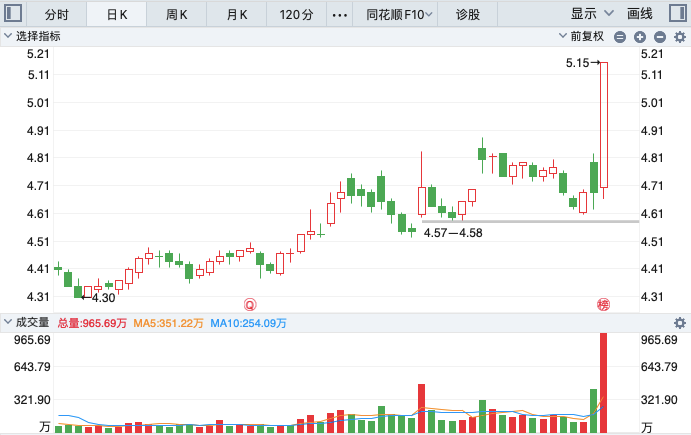Open more periods with the three-dots button

coord(339,15)
